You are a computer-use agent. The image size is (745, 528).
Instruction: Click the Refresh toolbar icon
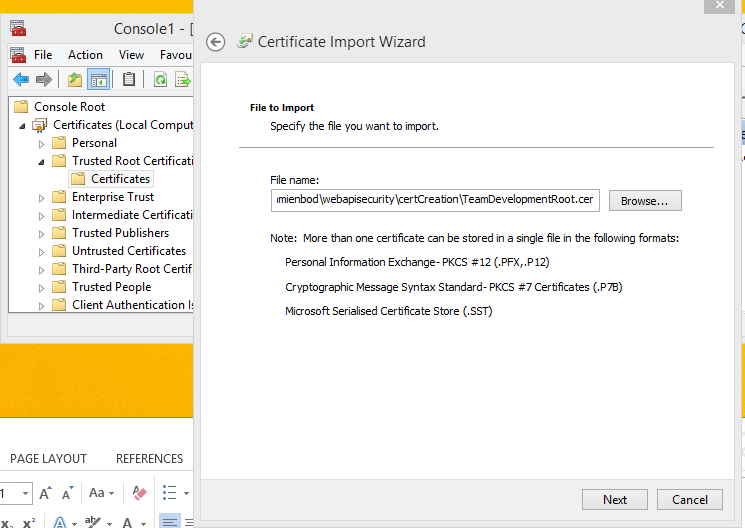pos(160,80)
